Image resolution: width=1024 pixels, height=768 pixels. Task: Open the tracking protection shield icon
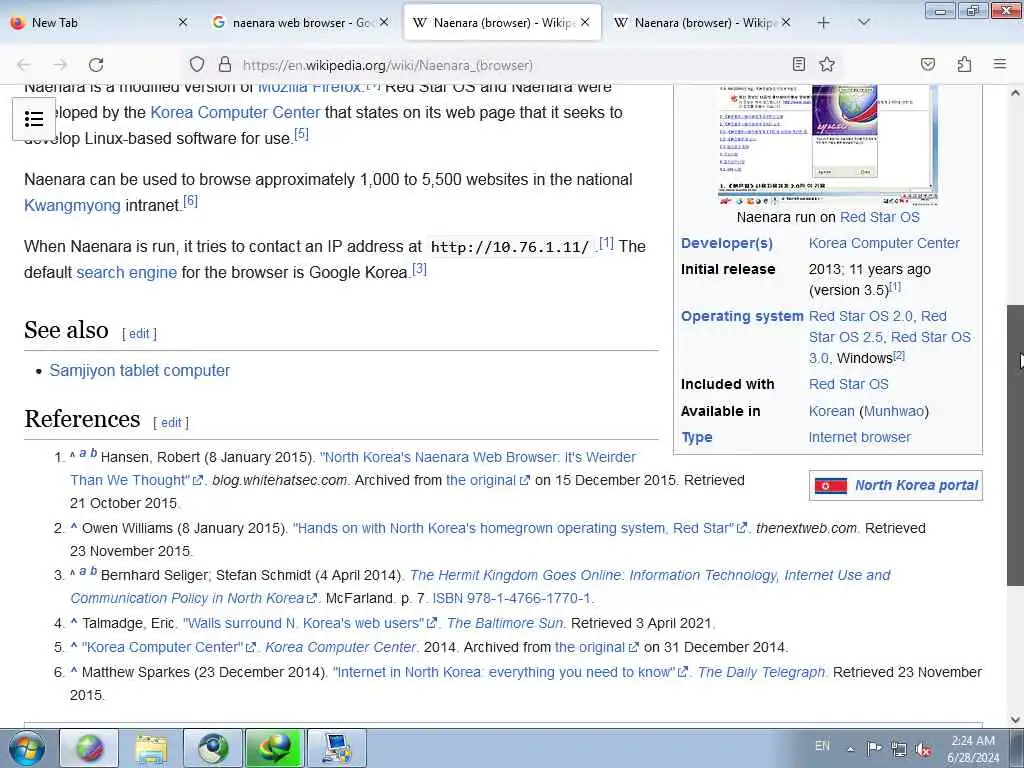click(x=197, y=64)
